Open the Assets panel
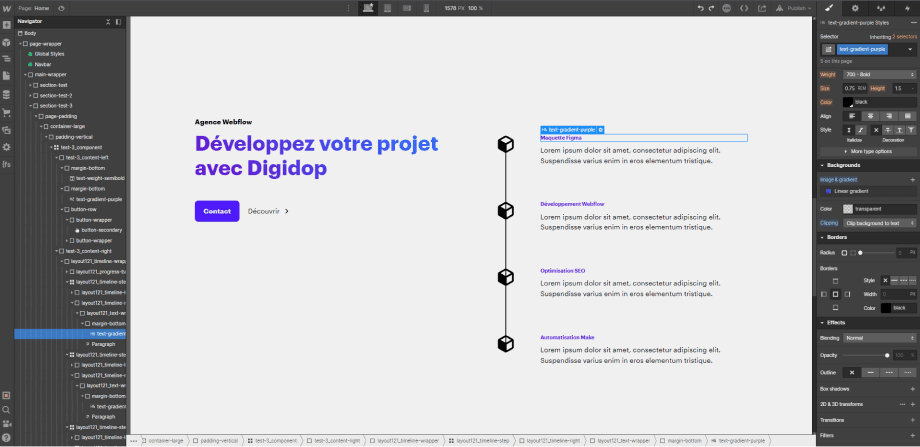 pyautogui.click(x=6, y=130)
